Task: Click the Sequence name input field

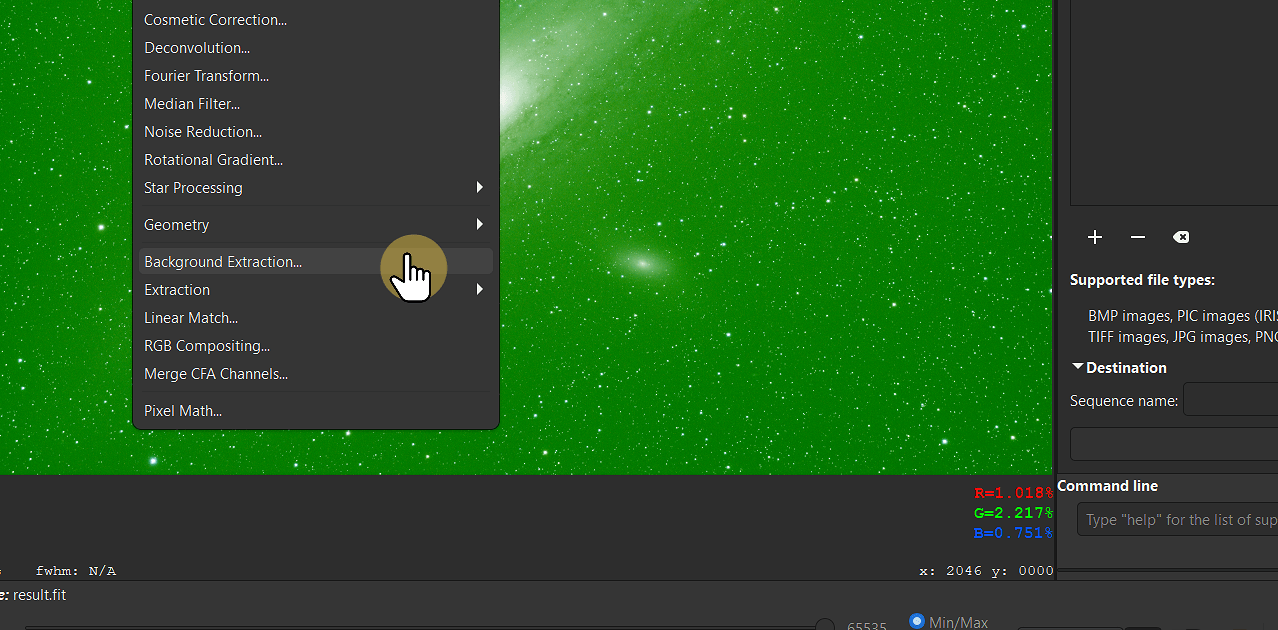Action: click(1233, 399)
